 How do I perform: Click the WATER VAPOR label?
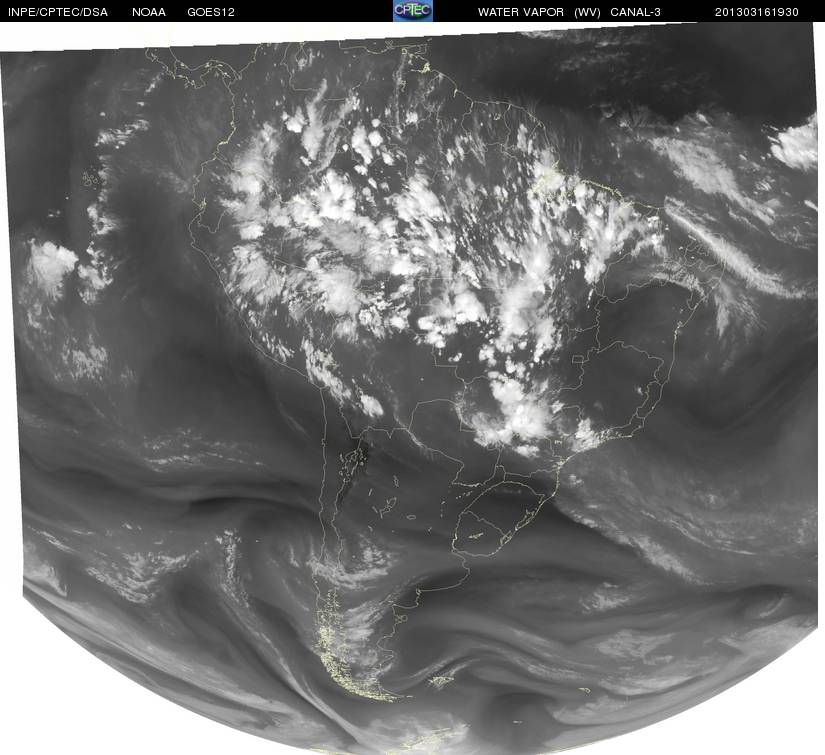point(521,12)
